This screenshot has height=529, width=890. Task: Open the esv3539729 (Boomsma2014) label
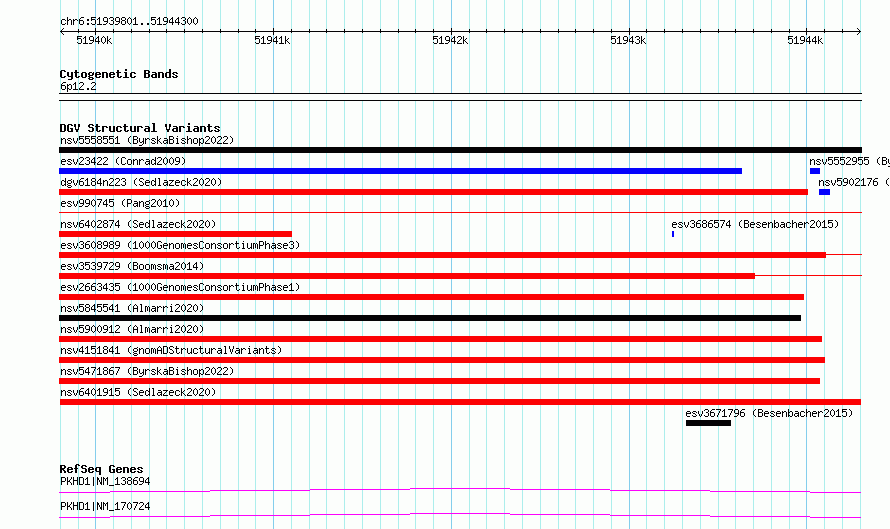point(132,266)
